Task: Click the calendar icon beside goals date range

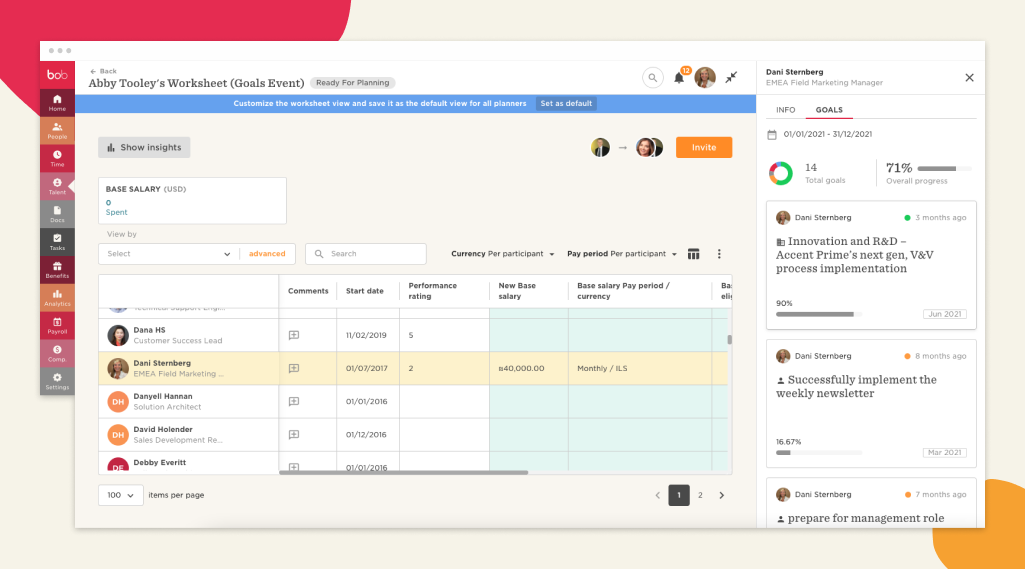Action: point(772,135)
